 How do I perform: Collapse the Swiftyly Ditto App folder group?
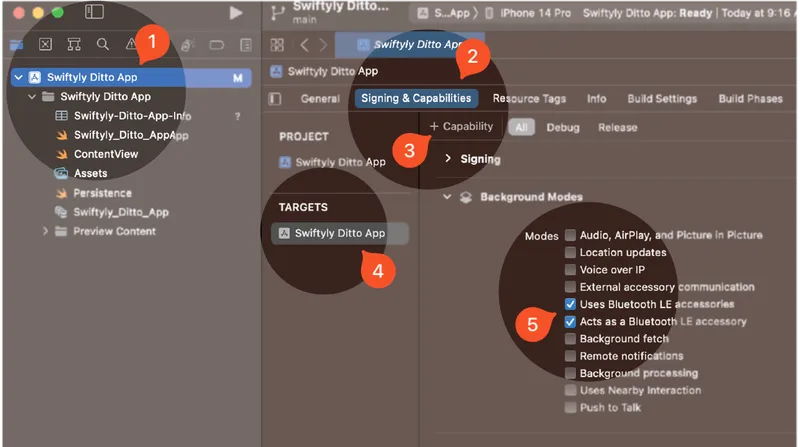[32, 96]
